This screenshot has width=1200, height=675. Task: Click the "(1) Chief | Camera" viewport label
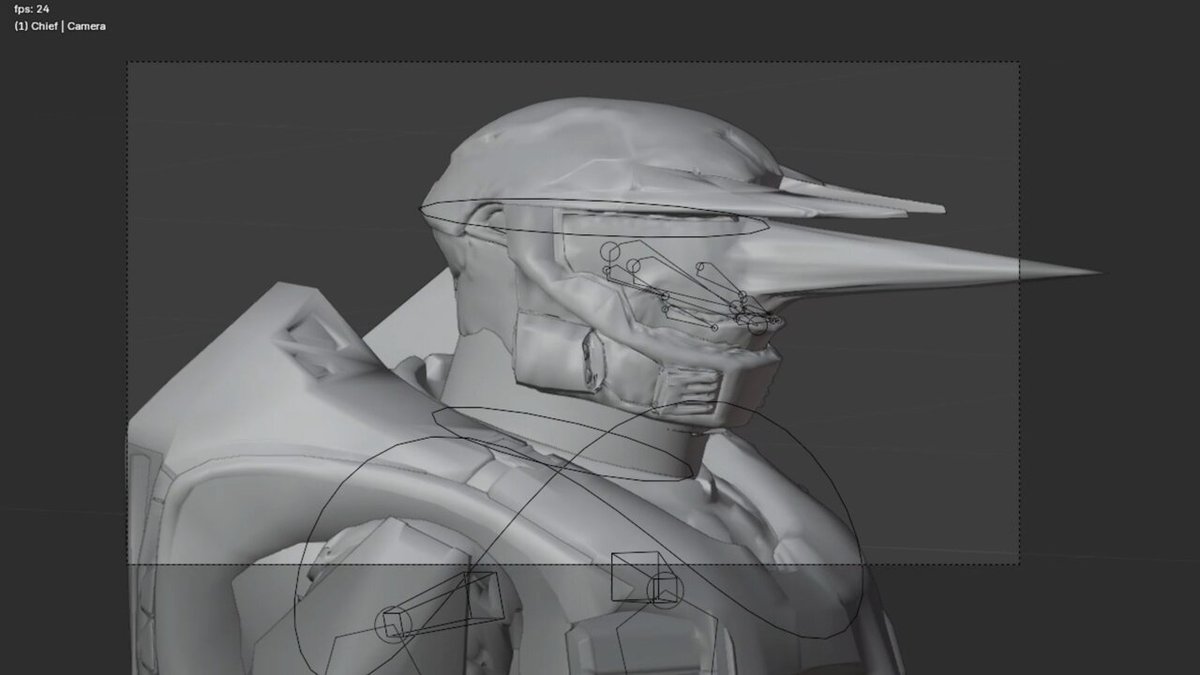pyautogui.click(x=60, y=26)
